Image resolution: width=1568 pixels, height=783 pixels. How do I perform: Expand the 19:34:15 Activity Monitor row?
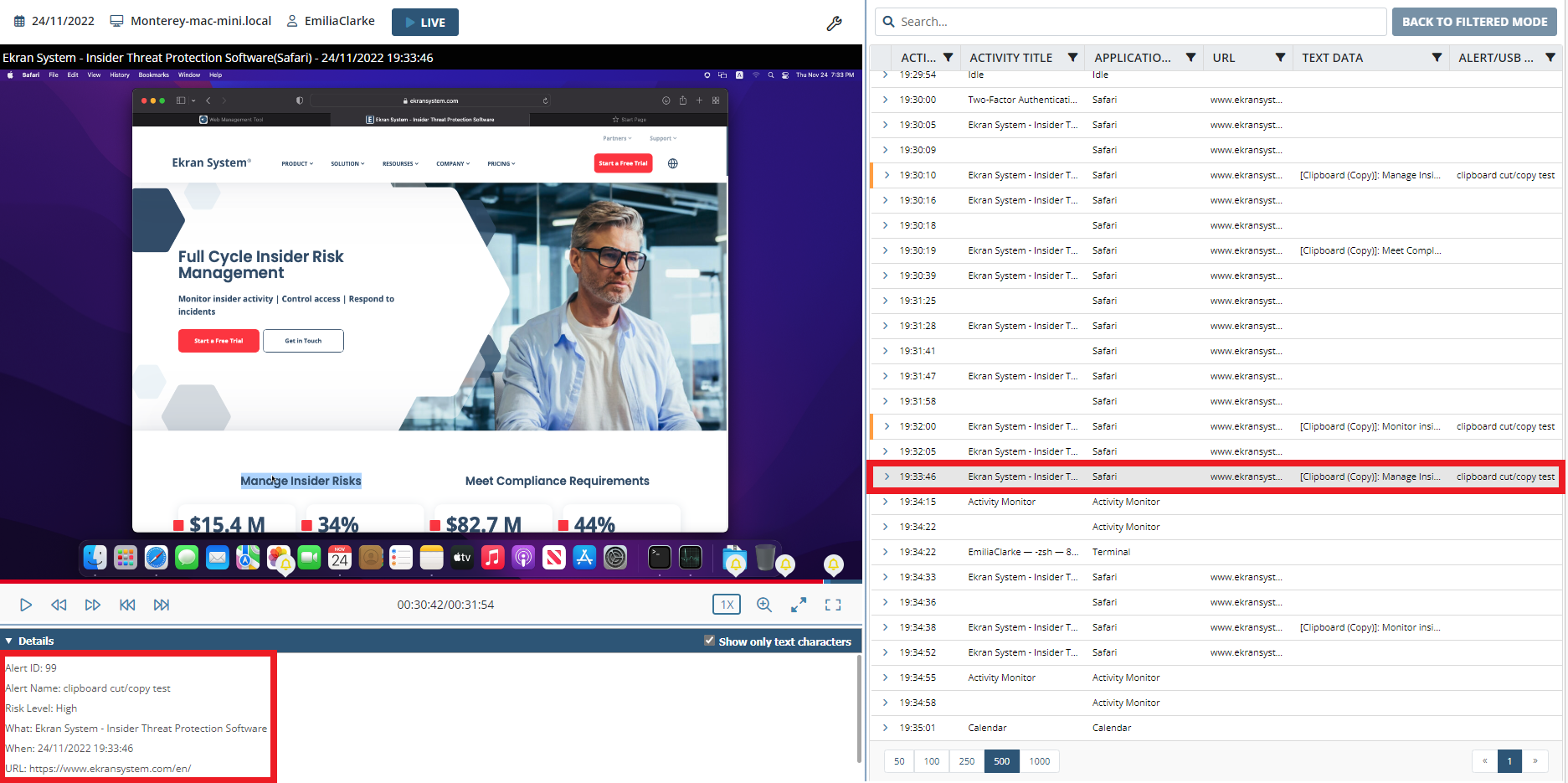[x=886, y=502]
